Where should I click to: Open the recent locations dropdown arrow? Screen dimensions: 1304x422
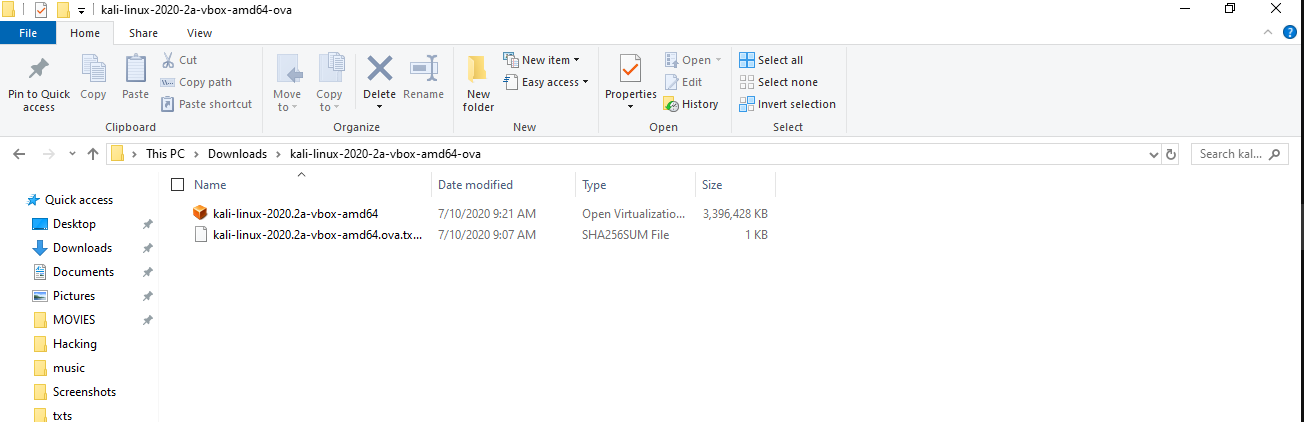(x=70, y=154)
